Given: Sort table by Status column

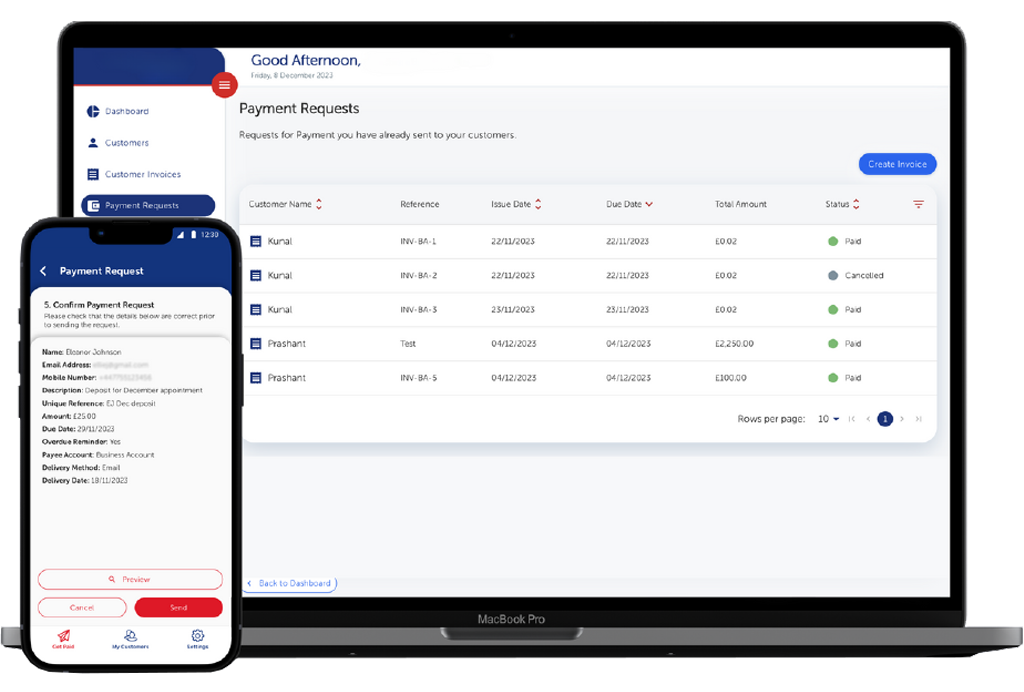Looking at the screenshot, I should click(856, 205).
